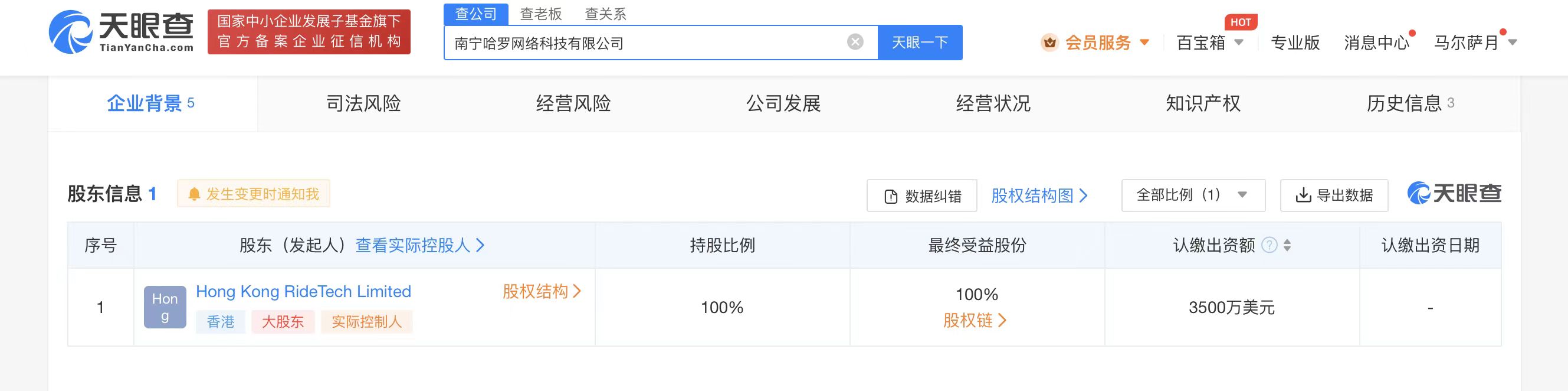Click the Hong shareholder avatar
This screenshot has width=1568, height=391.
coord(165,308)
